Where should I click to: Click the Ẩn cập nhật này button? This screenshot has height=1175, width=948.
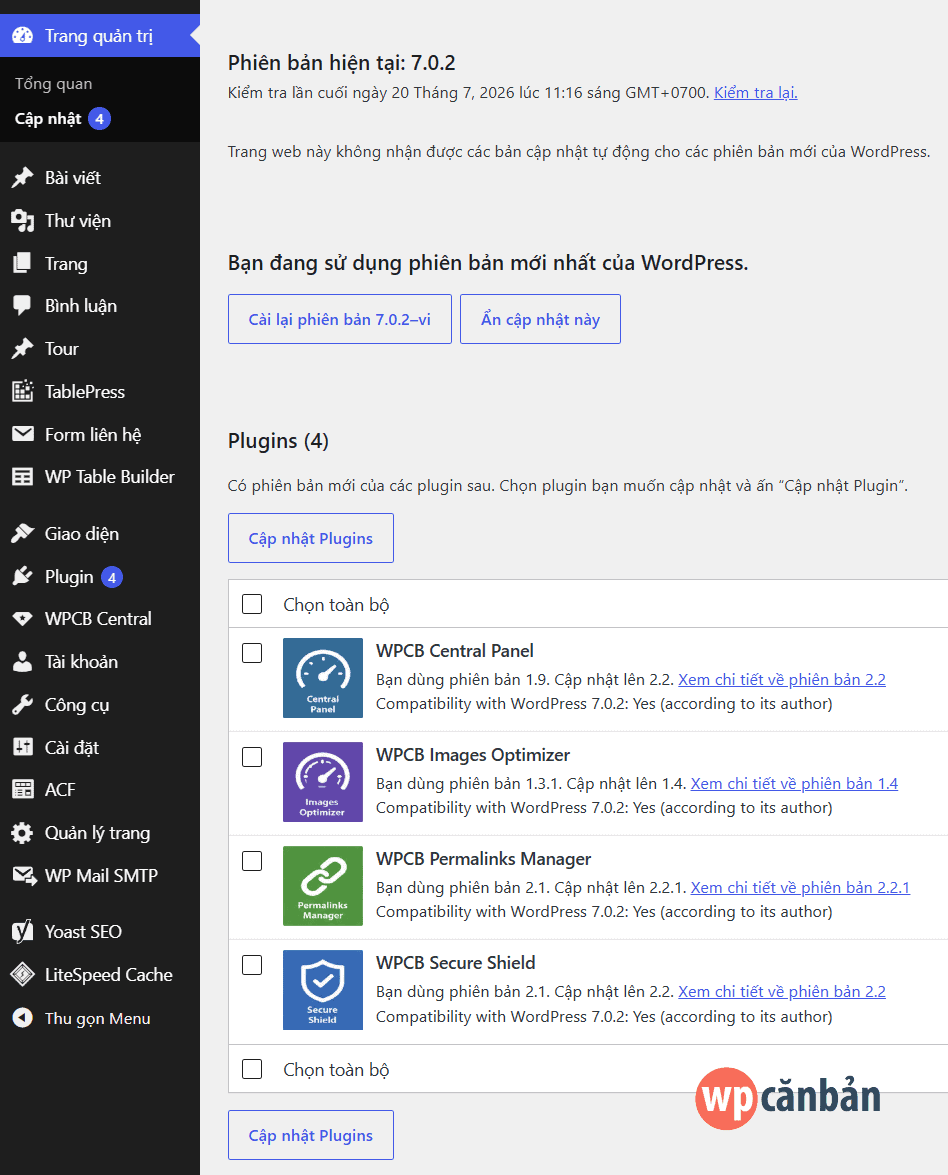pos(540,319)
